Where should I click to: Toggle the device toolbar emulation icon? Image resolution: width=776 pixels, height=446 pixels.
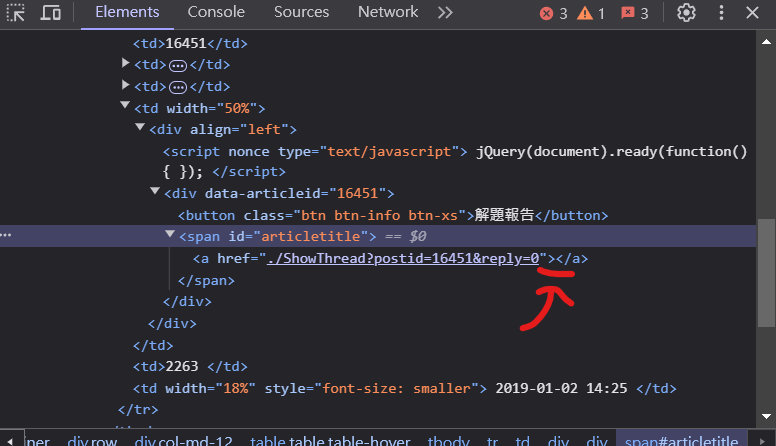pos(50,13)
